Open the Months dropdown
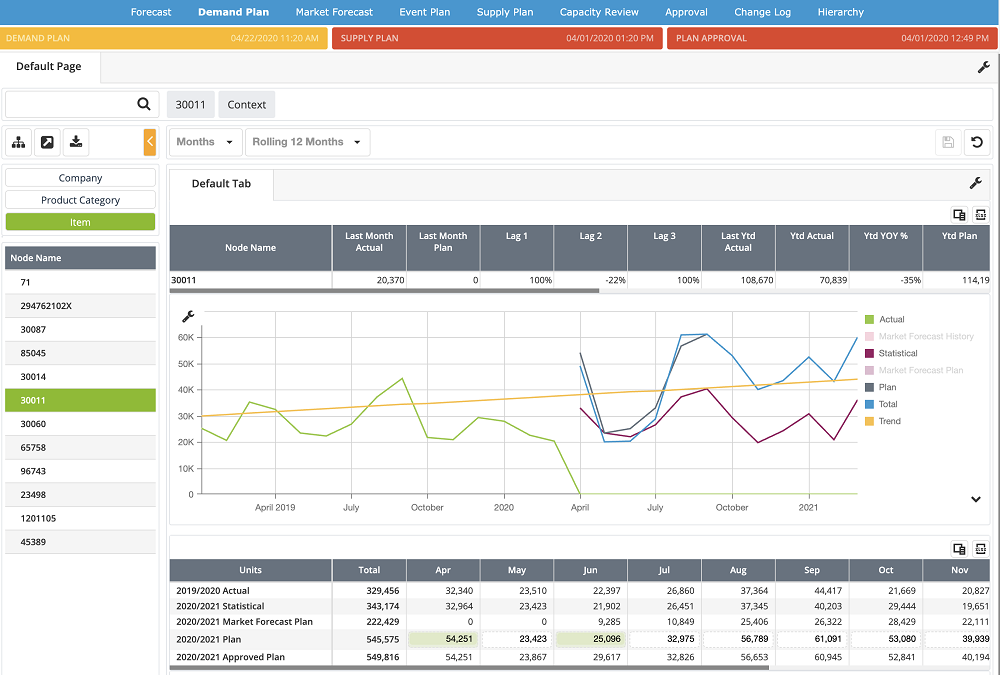This screenshot has width=1000, height=675. (204, 142)
